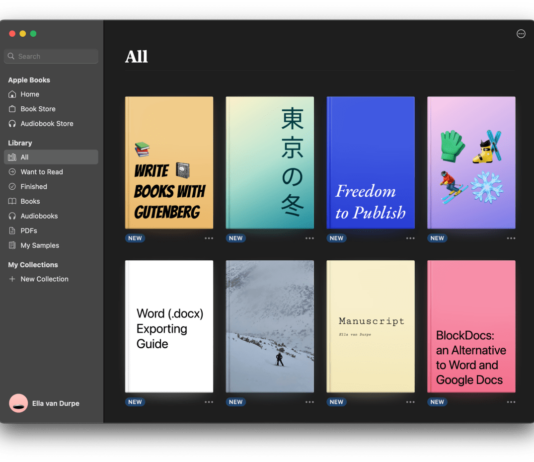Screen dimensions: 534x462
Task: Click the search magnifier icon
Action: (x=11, y=56)
